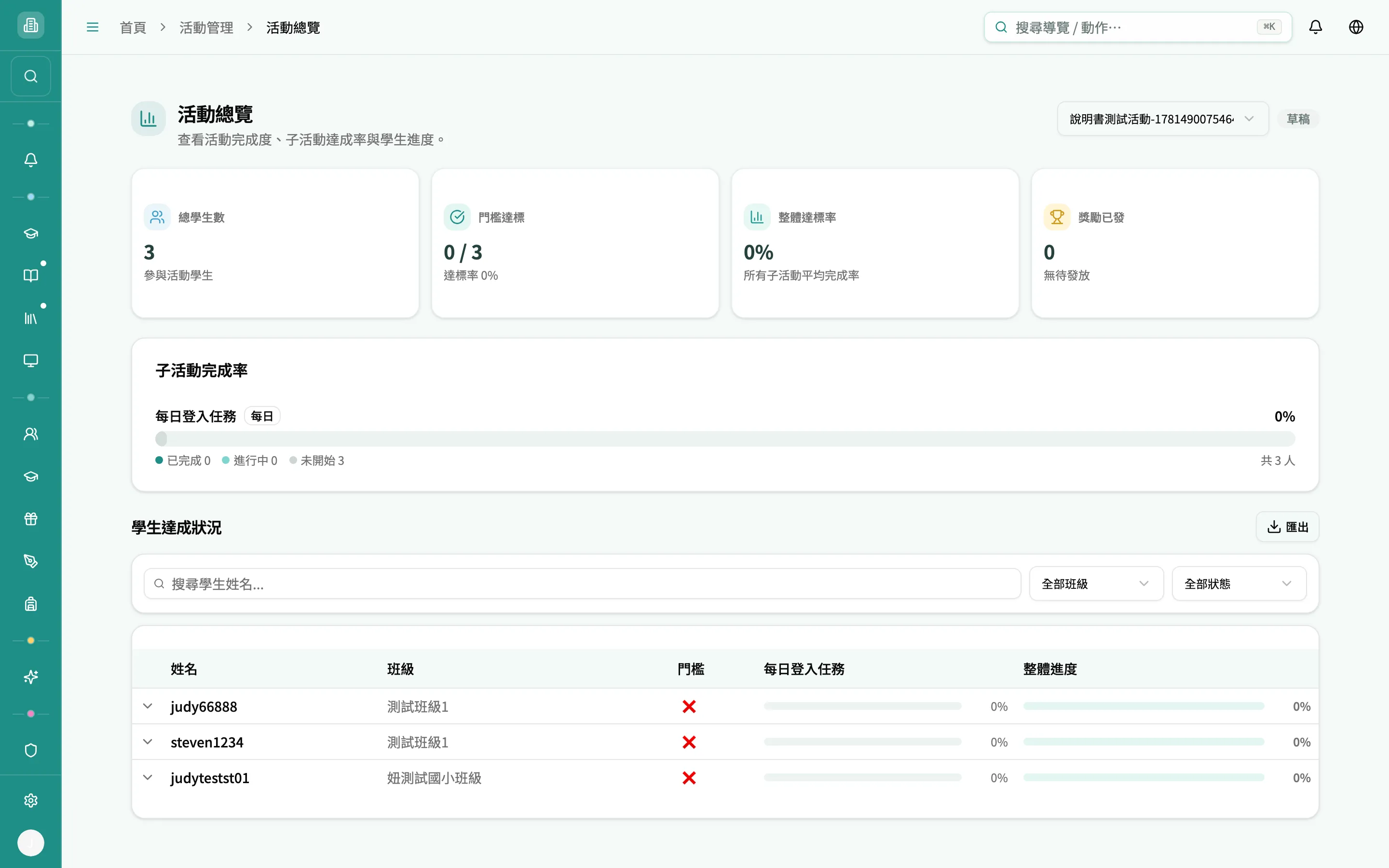Click the ⌘K shortcut badge
The width and height of the screenshot is (1389, 868).
tap(1269, 27)
